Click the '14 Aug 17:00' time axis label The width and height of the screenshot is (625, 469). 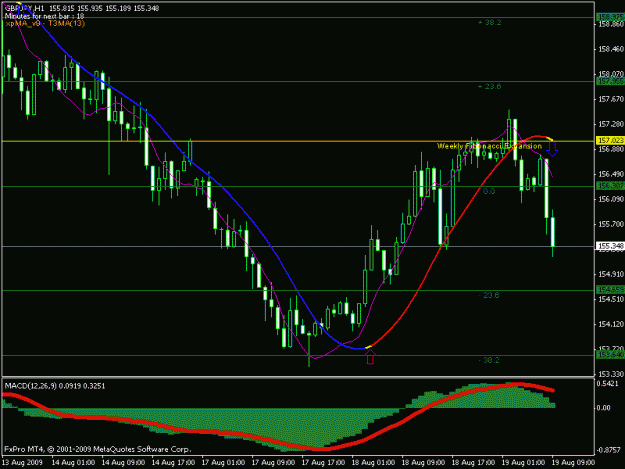(x=173, y=463)
